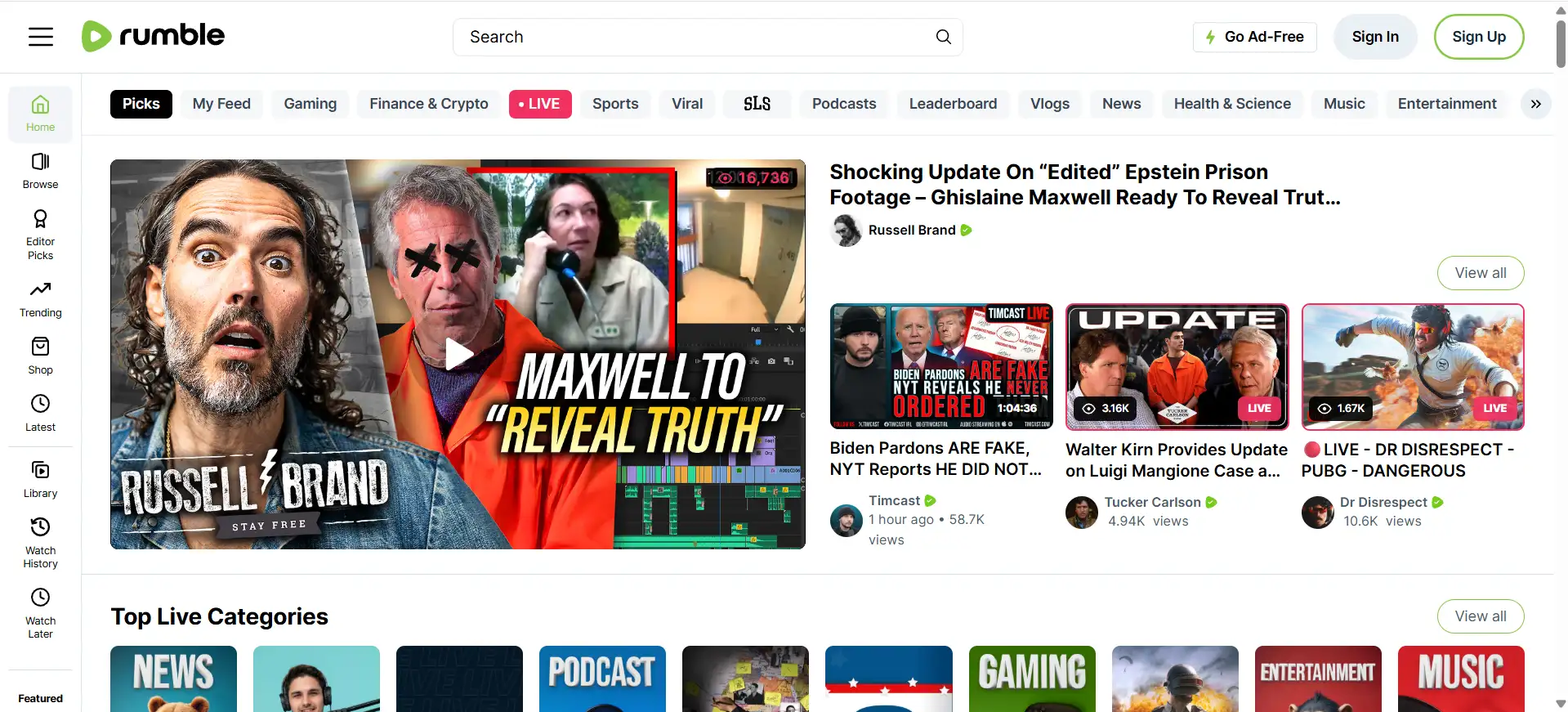Open Trending in the sidebar
1568x712 pixels.
pos(40,299)
